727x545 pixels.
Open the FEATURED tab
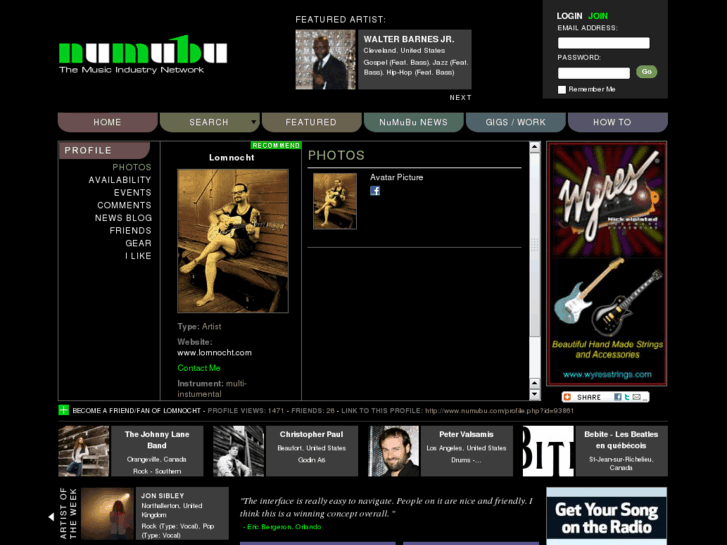[x=311, y=122]
